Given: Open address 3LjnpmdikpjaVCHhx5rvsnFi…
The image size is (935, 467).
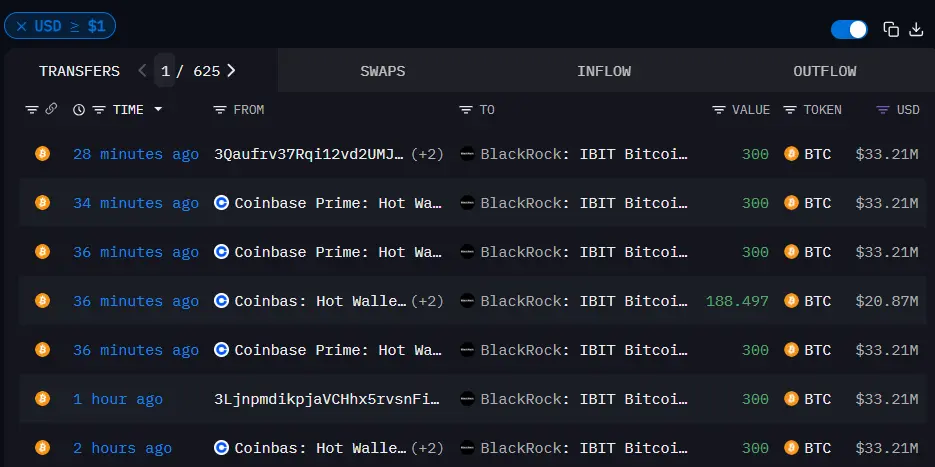Looking at the screenshot, I should [328, 399].
